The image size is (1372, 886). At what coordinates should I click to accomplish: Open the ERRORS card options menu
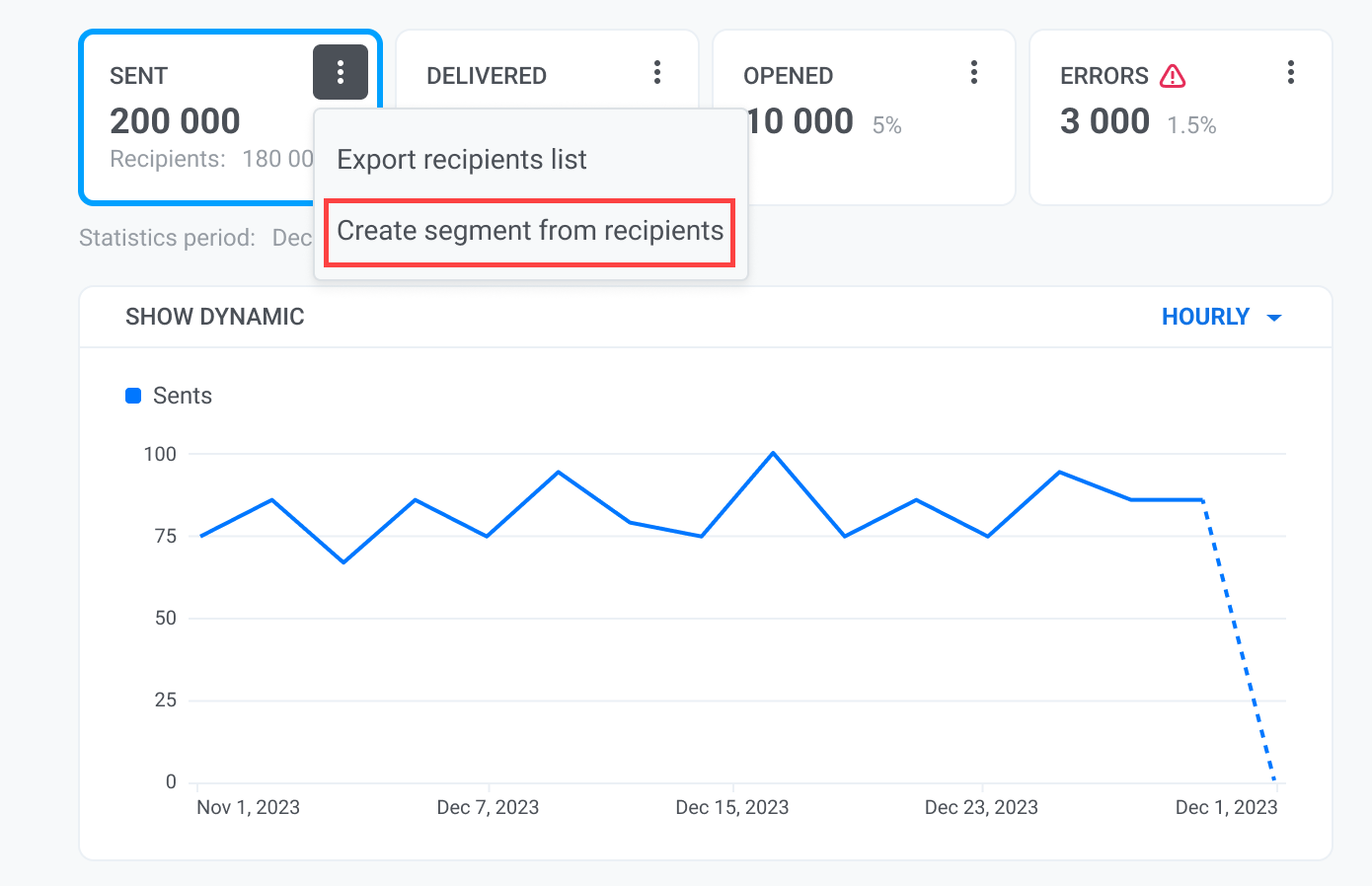tap(1291, 72)
